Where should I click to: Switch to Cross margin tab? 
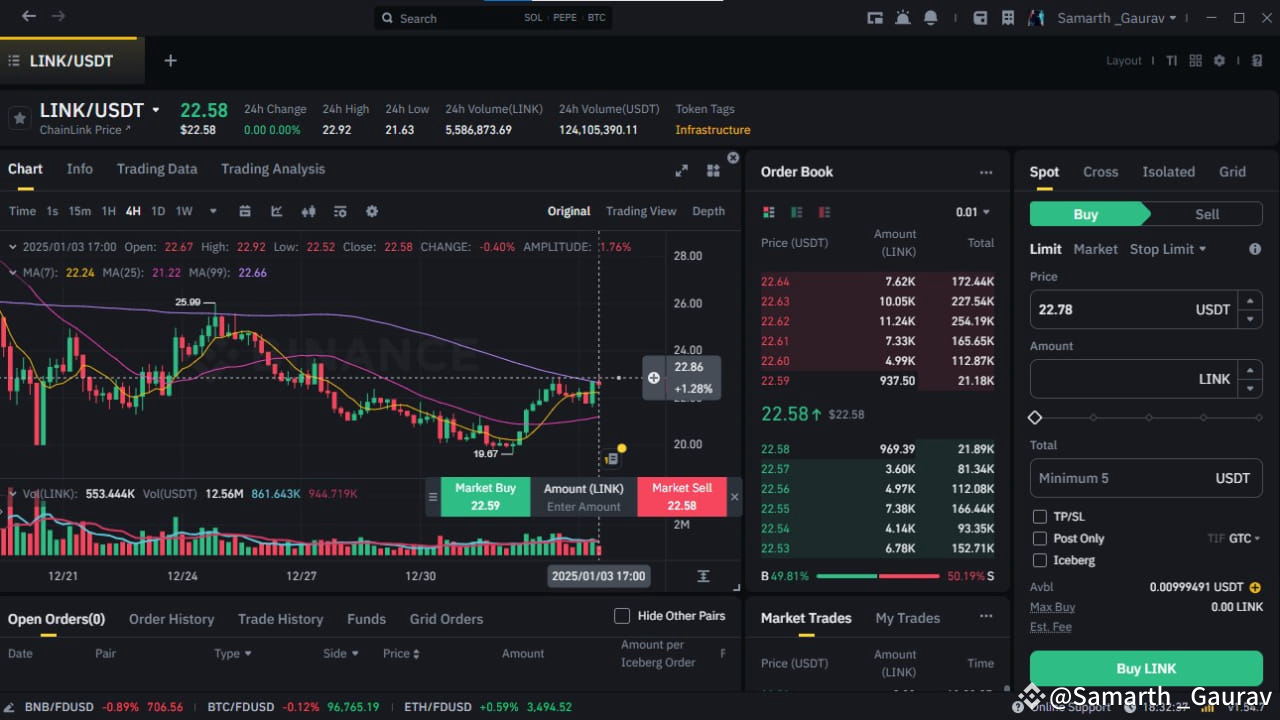(1100, 172)
